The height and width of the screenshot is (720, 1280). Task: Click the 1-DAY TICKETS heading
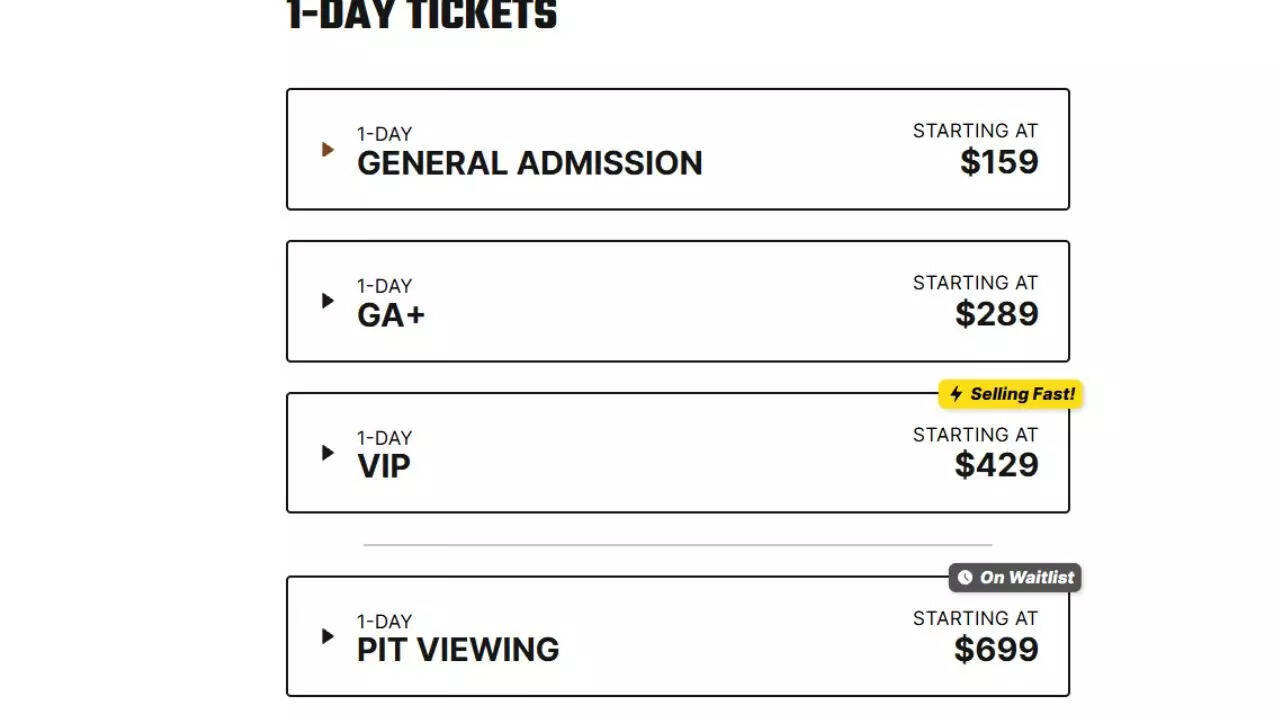click(421, 16)
